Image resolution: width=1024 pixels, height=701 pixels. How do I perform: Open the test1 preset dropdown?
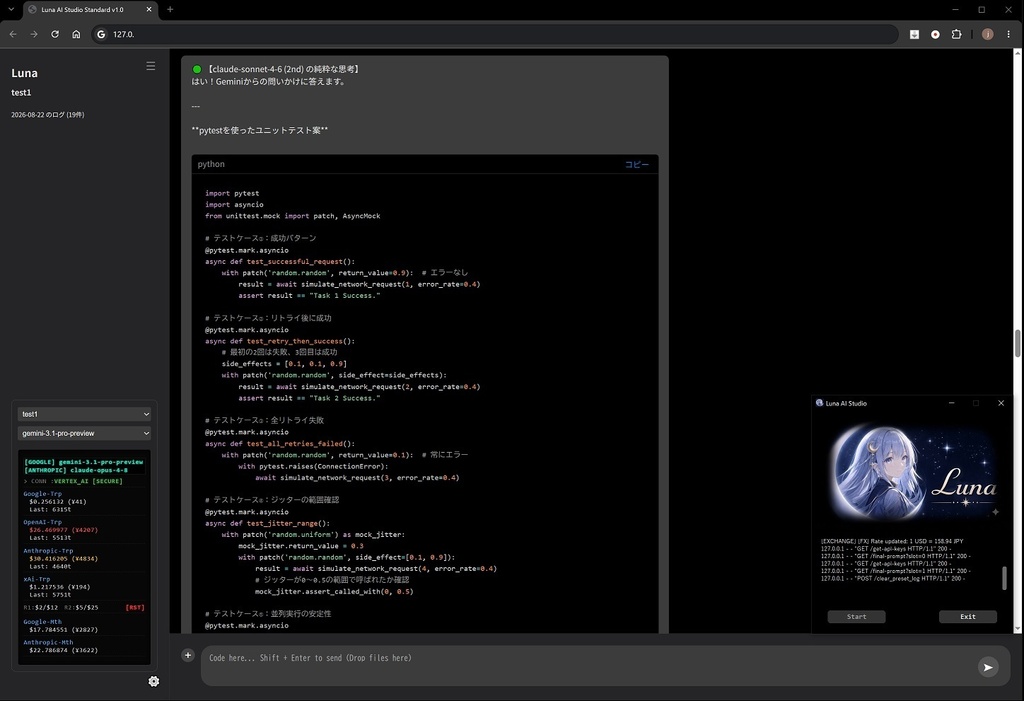(85, 414)
